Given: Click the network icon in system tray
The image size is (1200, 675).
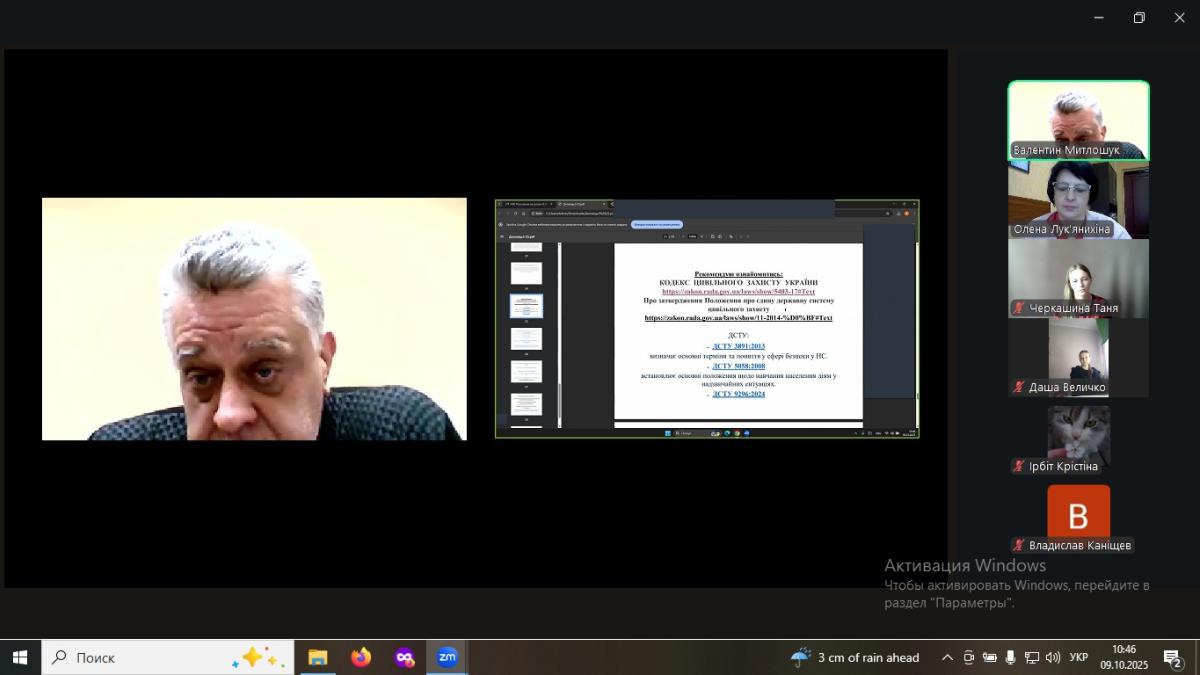Looking at the screenshot, I should point(1032,657).
